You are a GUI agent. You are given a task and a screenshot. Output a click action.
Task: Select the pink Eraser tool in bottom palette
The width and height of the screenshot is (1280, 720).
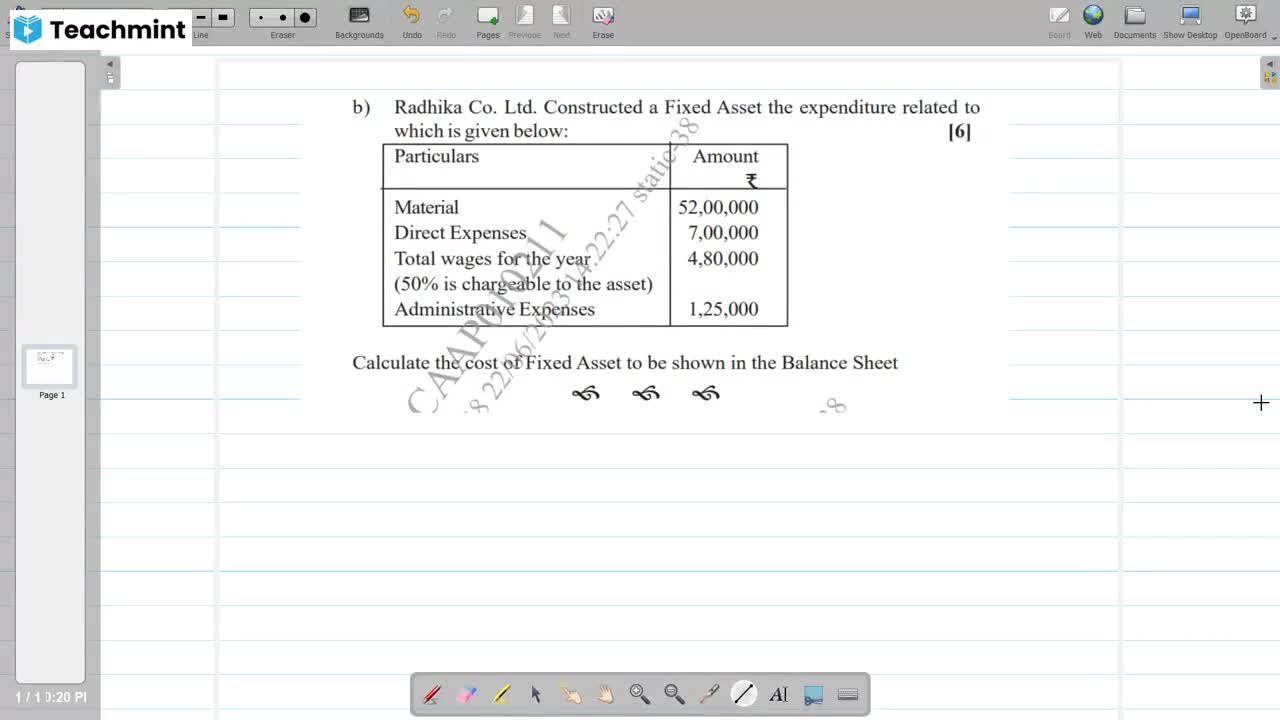(x=467, y=694)
